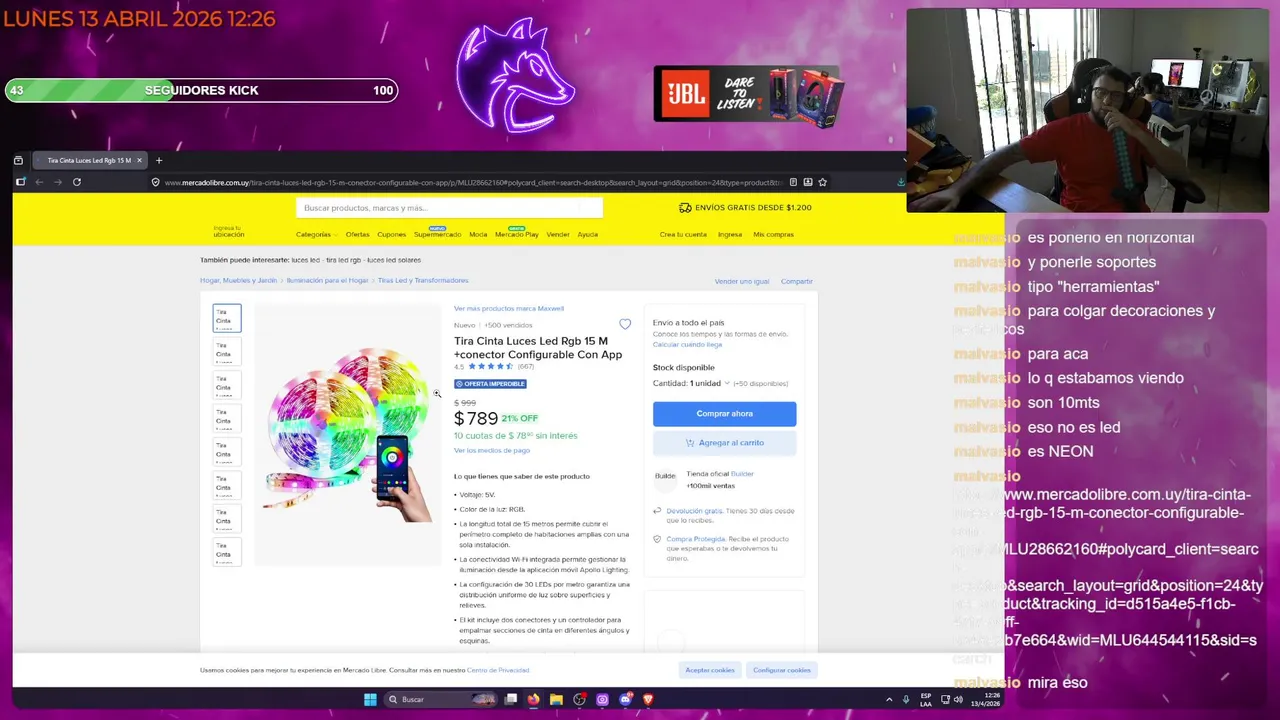Click Crea tu cuenta link
The width and height of the screenshot is (1280, 720).
(x=683, y=234)
